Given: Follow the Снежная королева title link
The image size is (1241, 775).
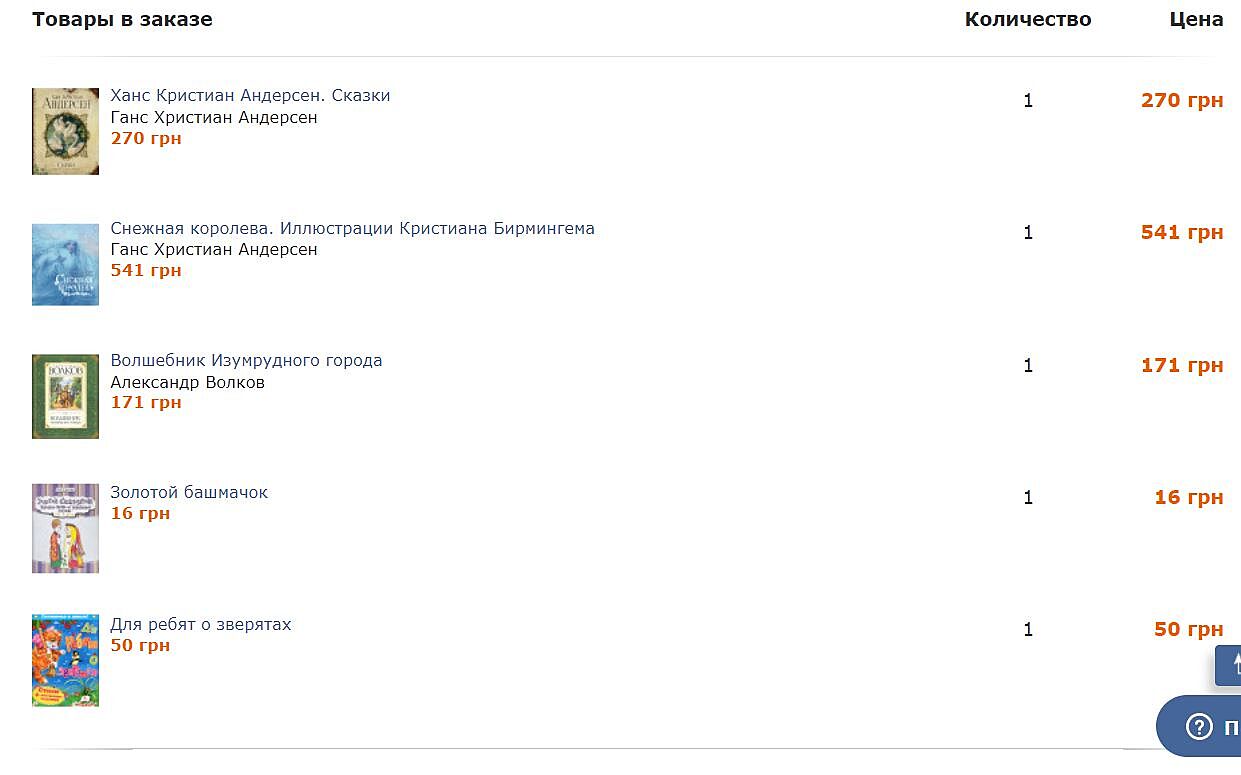Looking at the screenshot, I should (352, 228).
